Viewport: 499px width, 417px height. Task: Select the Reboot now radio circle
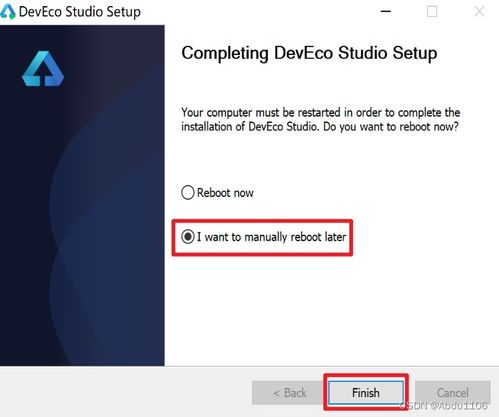tap(188, 192)
